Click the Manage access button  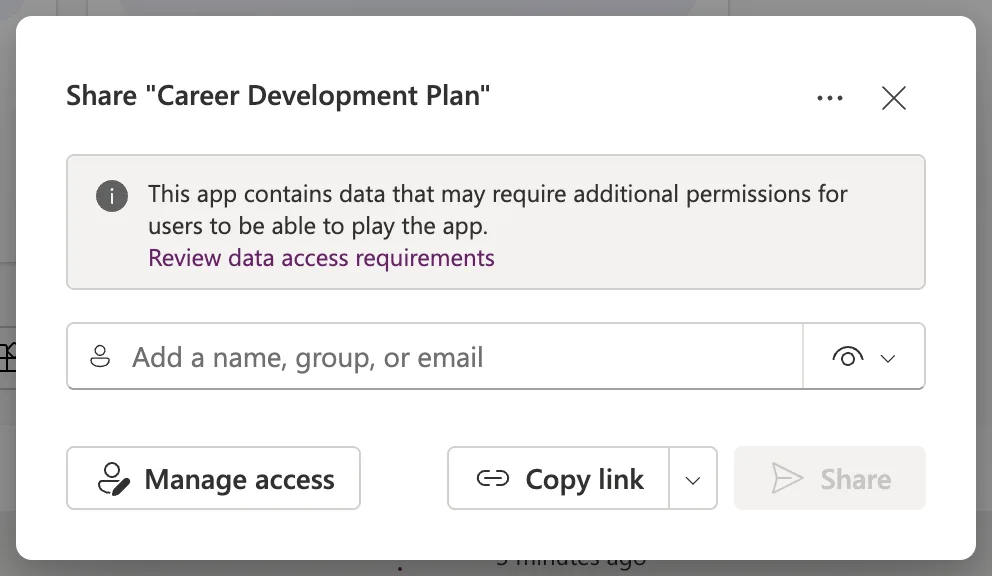click(x=213, y=479)
